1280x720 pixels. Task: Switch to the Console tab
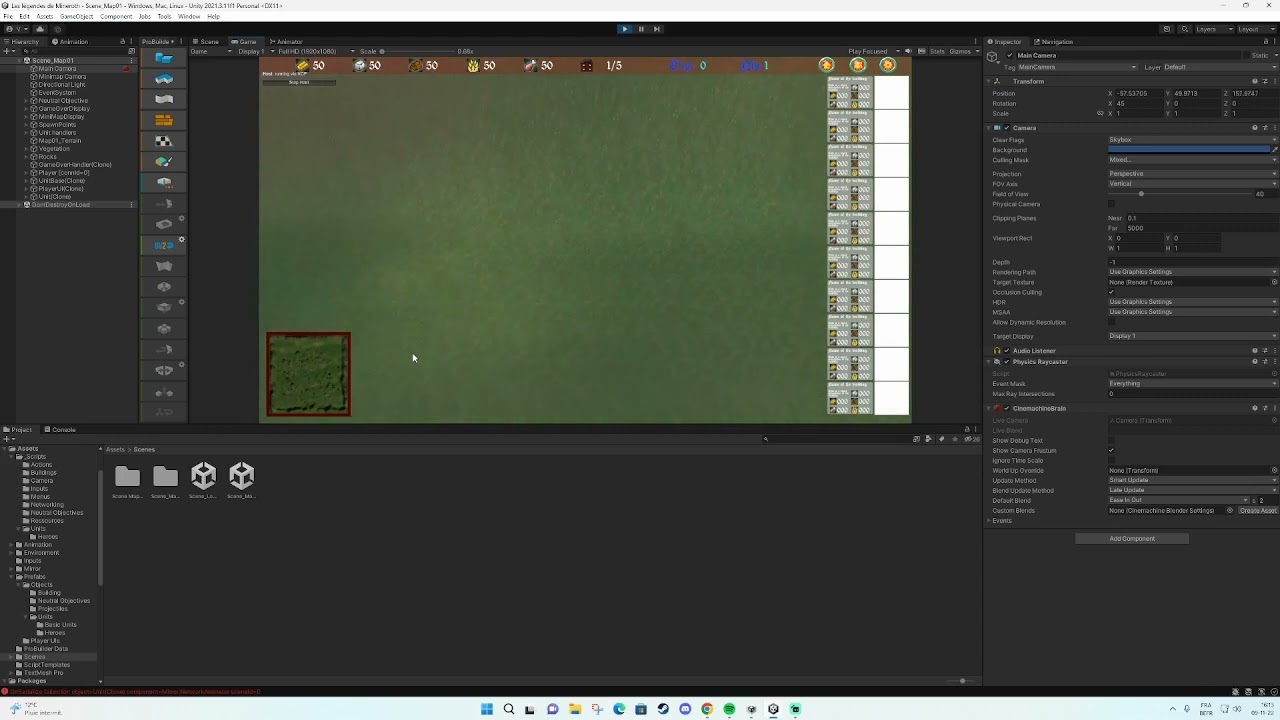61,430
